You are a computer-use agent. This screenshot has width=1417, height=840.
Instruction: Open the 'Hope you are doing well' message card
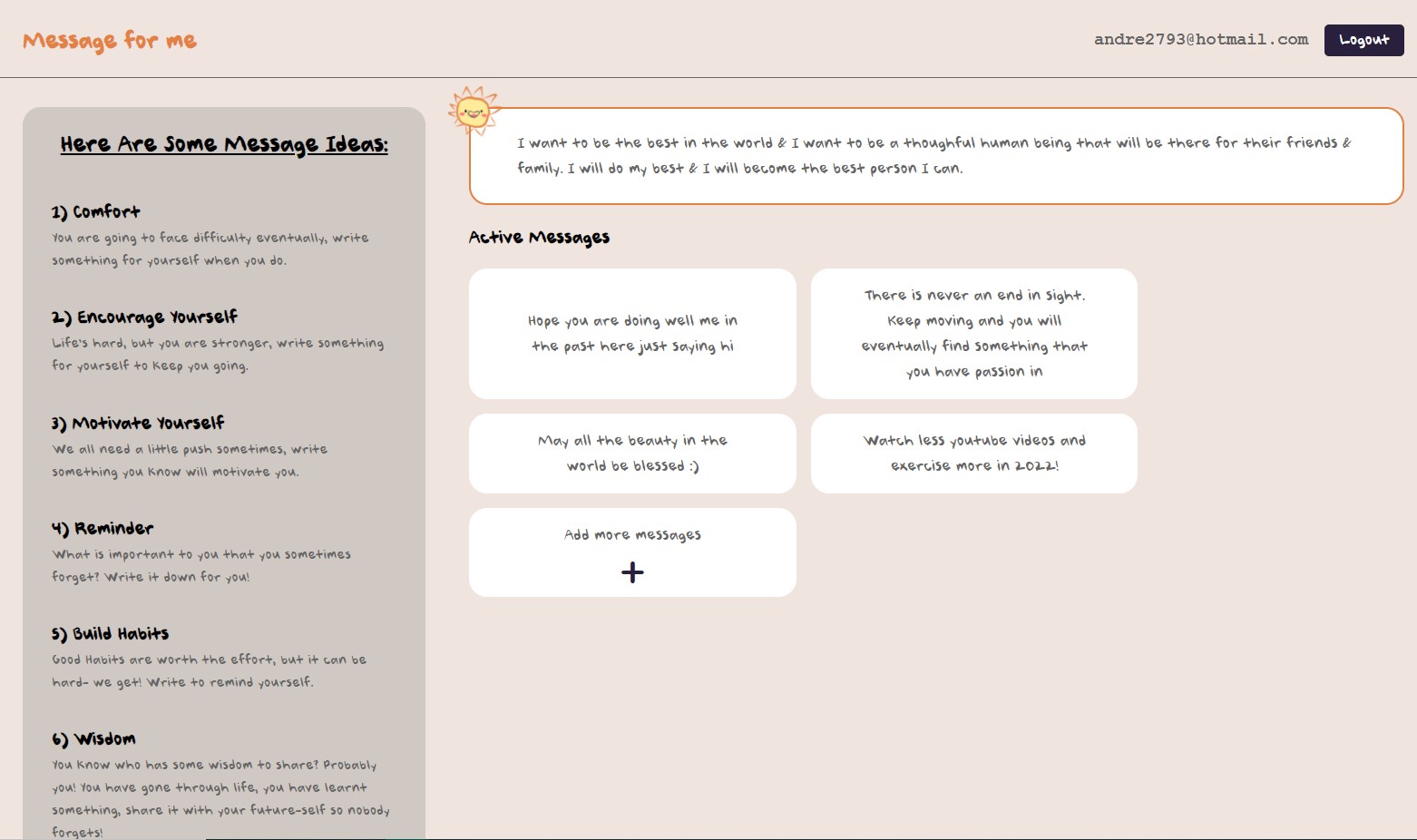coord(632,334)
